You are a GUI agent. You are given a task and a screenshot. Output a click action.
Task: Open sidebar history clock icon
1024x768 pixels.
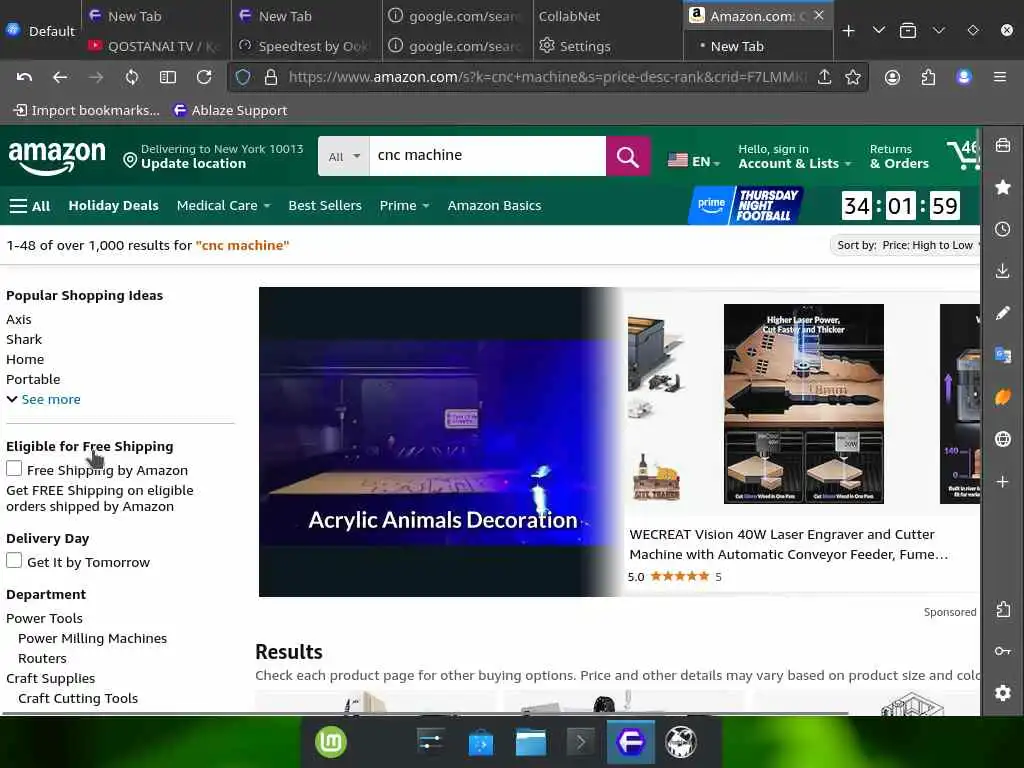(x=1002, y=229)
